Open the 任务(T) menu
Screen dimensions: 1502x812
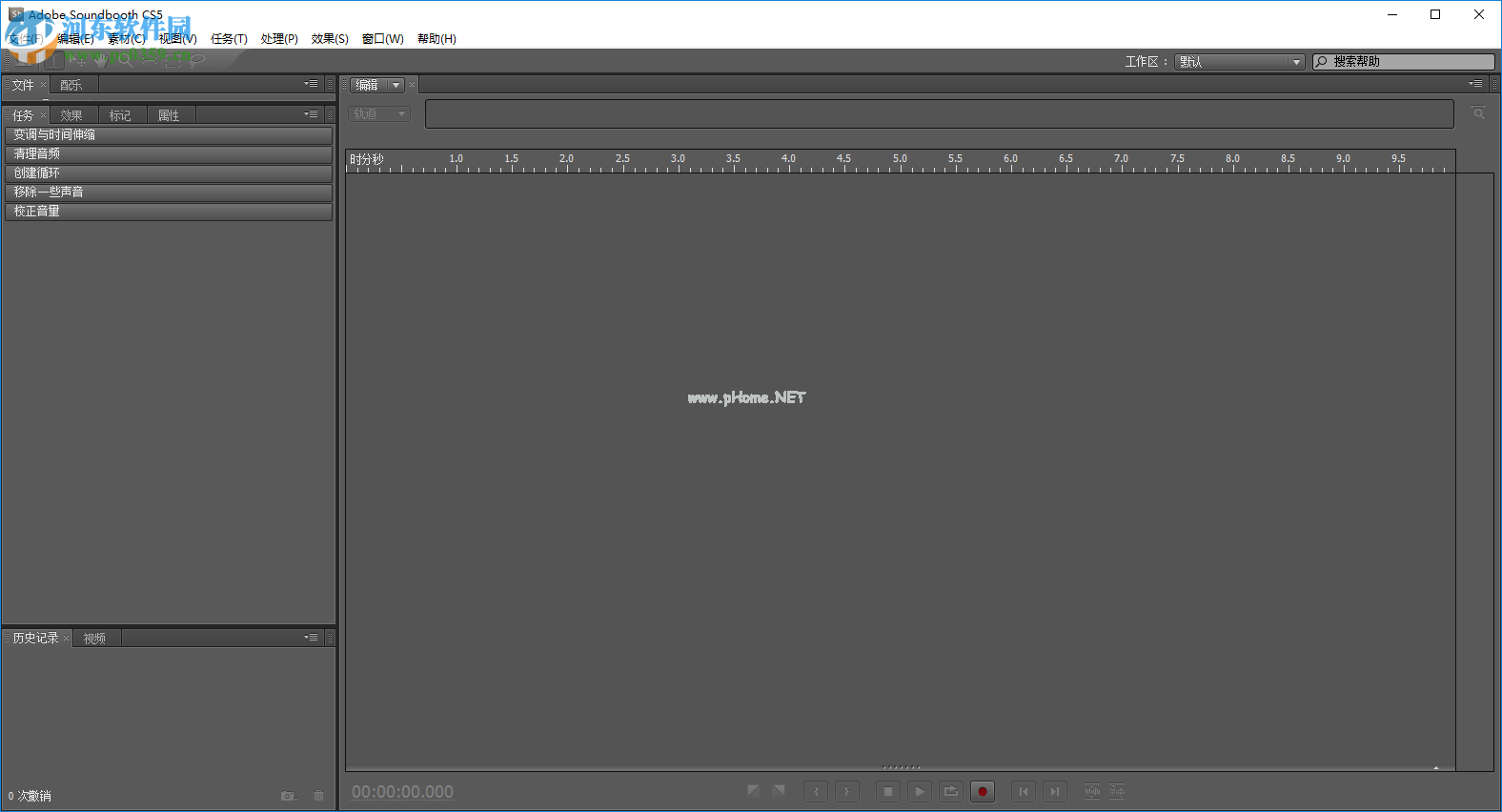229,39
